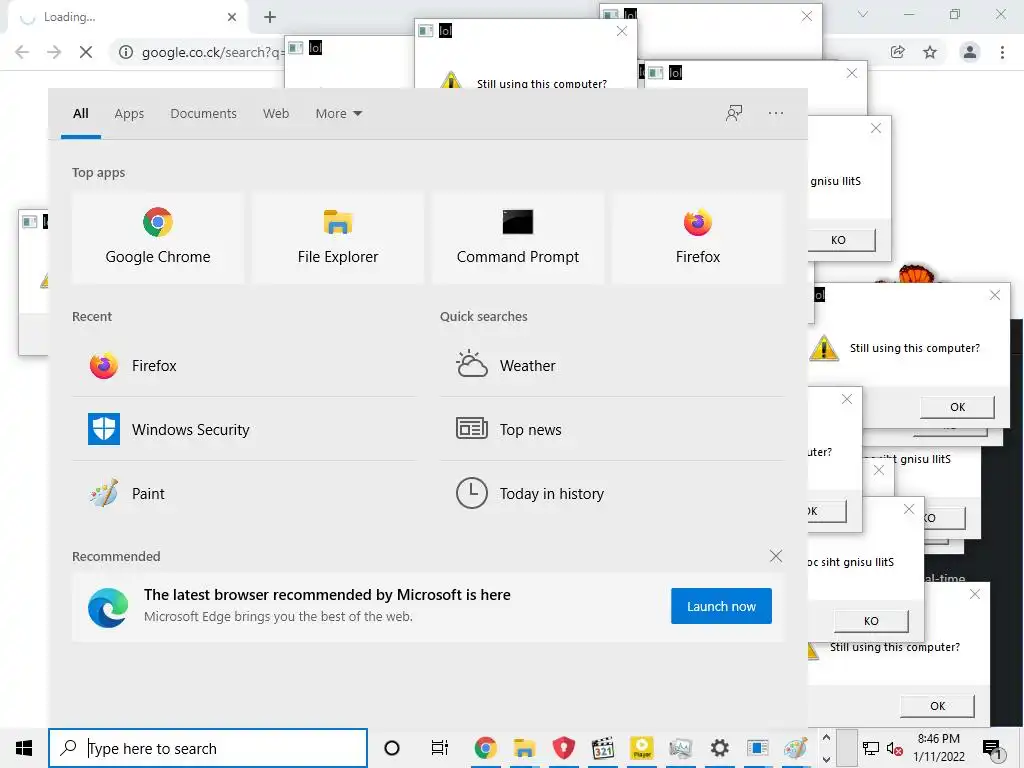Open the Windows Start menu
The image size is (1024, 768).
24,748
